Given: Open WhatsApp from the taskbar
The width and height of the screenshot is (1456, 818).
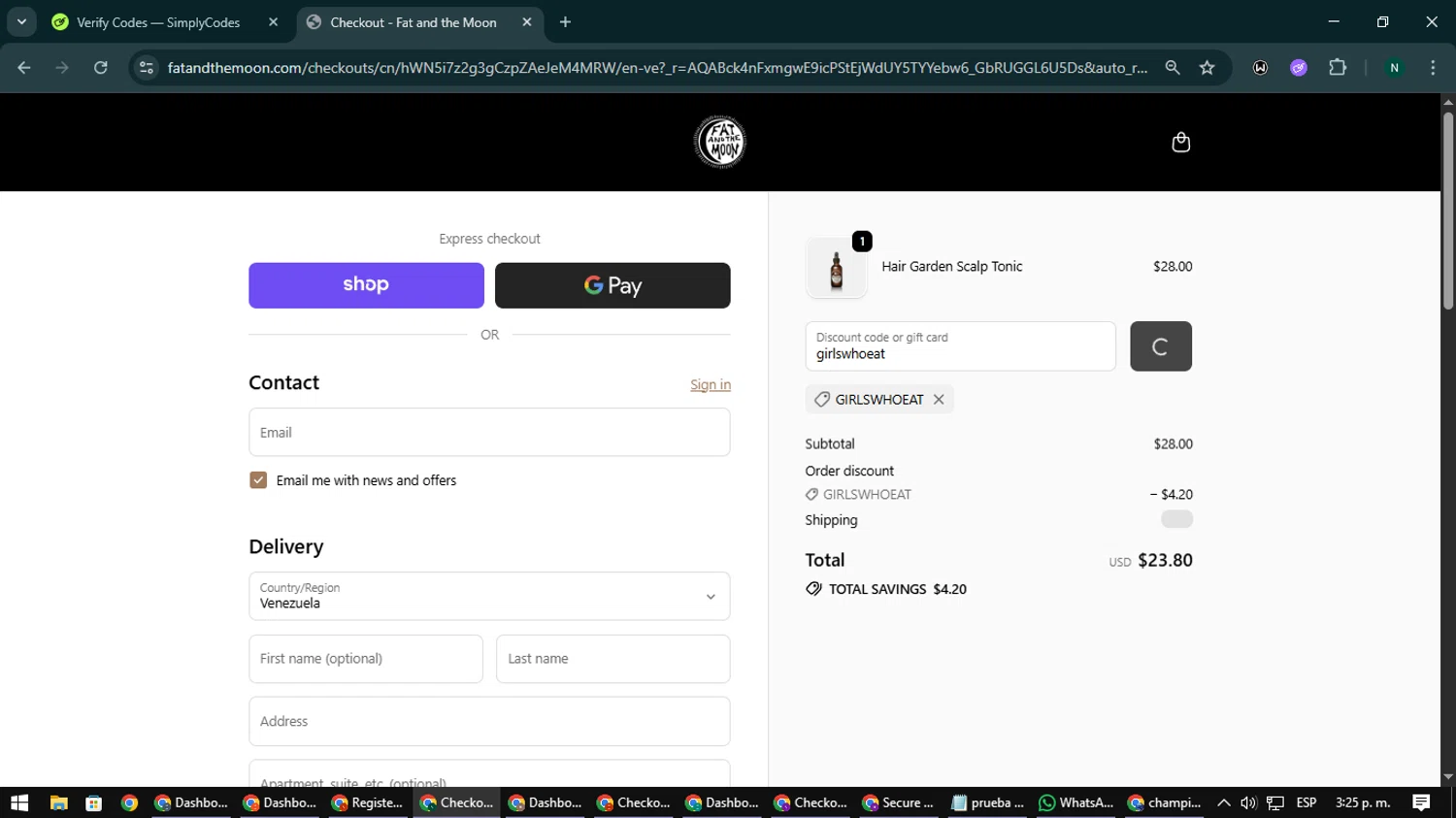Looking at the screenshot, I should click(1075, 802).
